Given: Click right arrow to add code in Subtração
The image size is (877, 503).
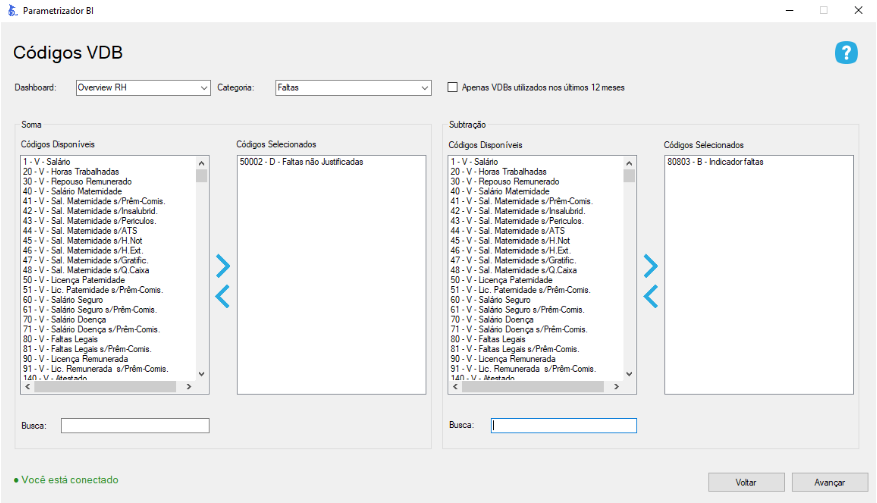Looking at the screenshot, I should tap(650, 266).
